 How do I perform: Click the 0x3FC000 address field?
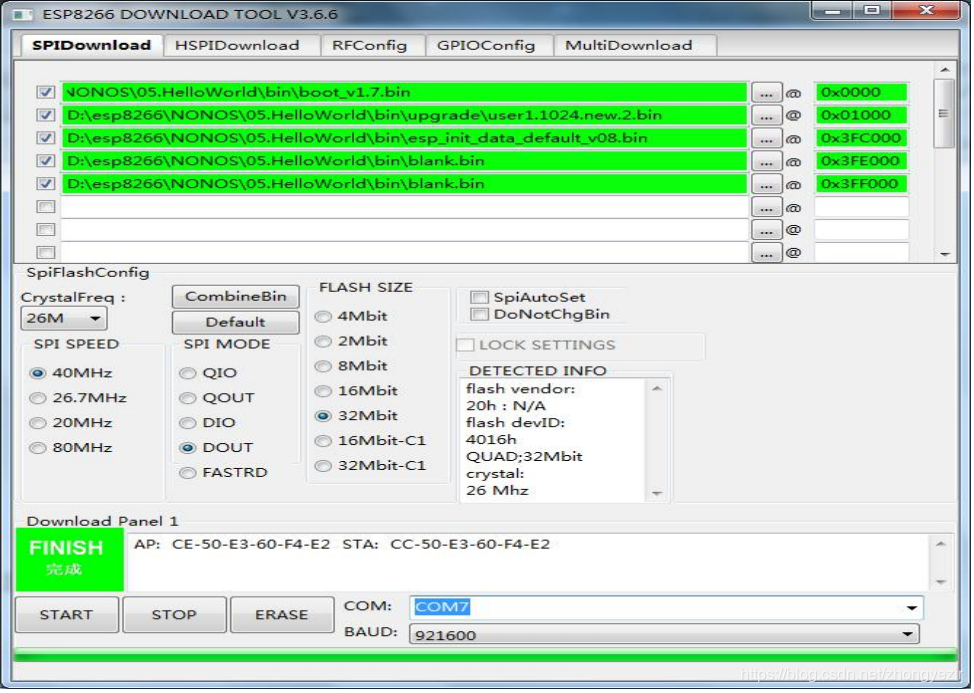click(861, 139)
